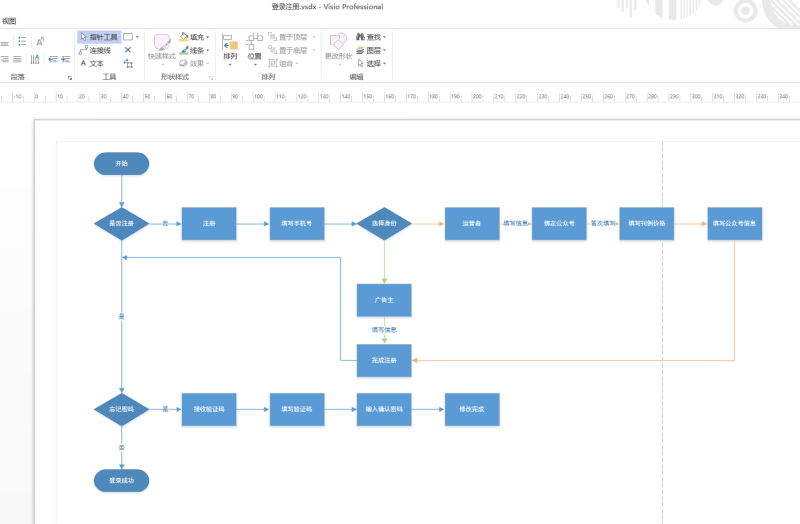Open the Line (线条) dropdown

click(x=194, y=50)
